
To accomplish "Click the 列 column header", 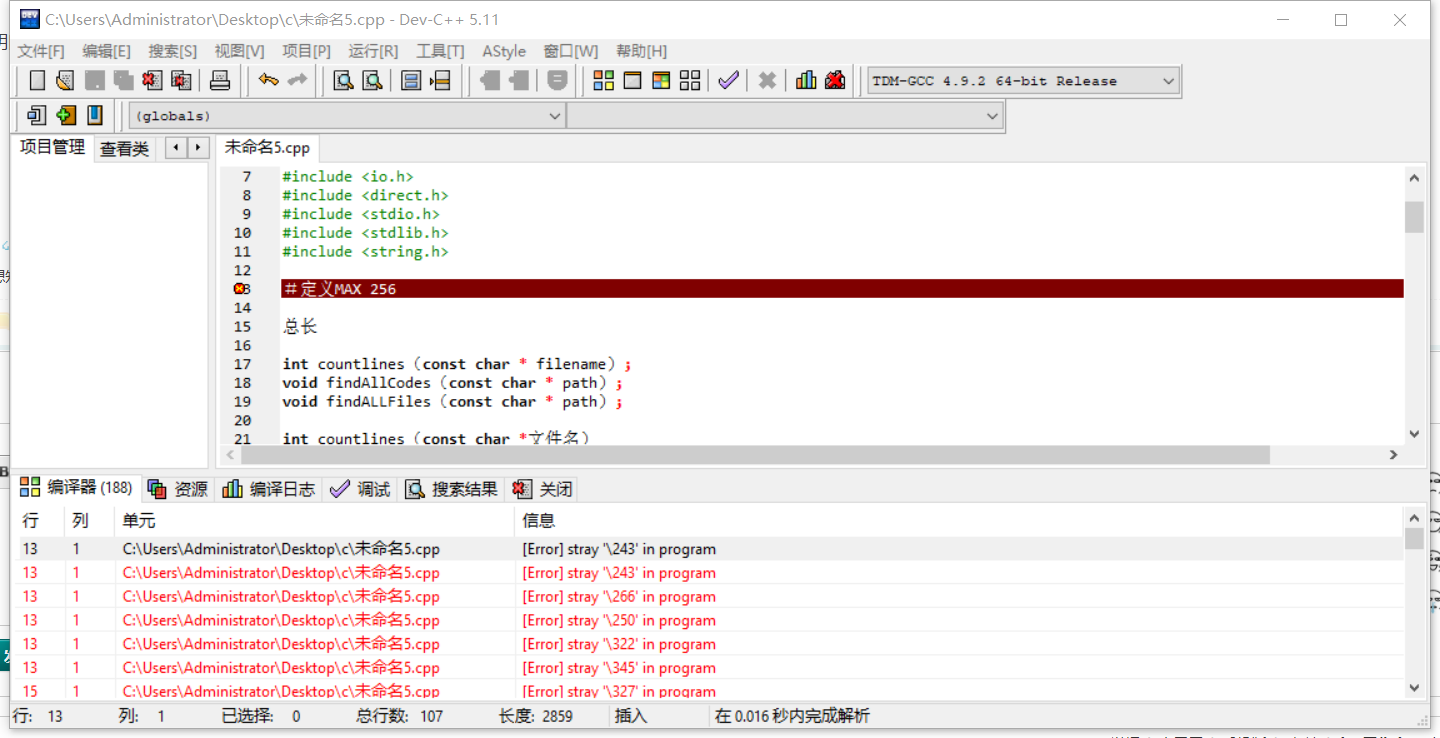I will click(90, 520).
